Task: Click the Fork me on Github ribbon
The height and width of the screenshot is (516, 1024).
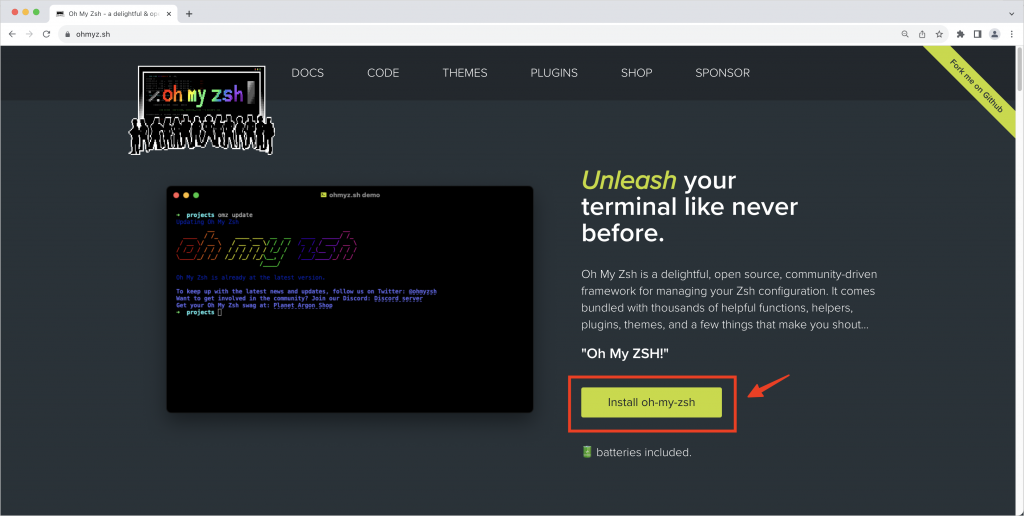Action: click(976, 85)
